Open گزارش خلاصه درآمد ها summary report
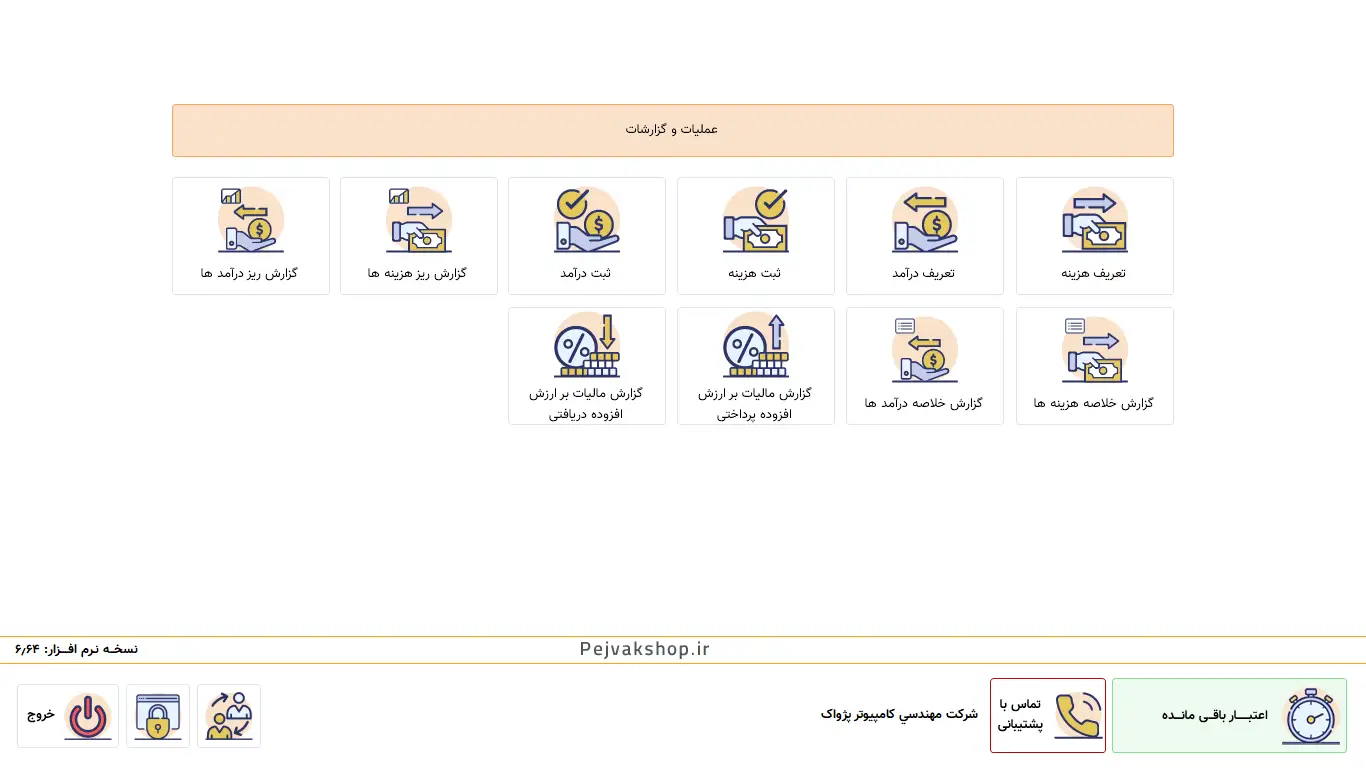 (x=924, y=366)
